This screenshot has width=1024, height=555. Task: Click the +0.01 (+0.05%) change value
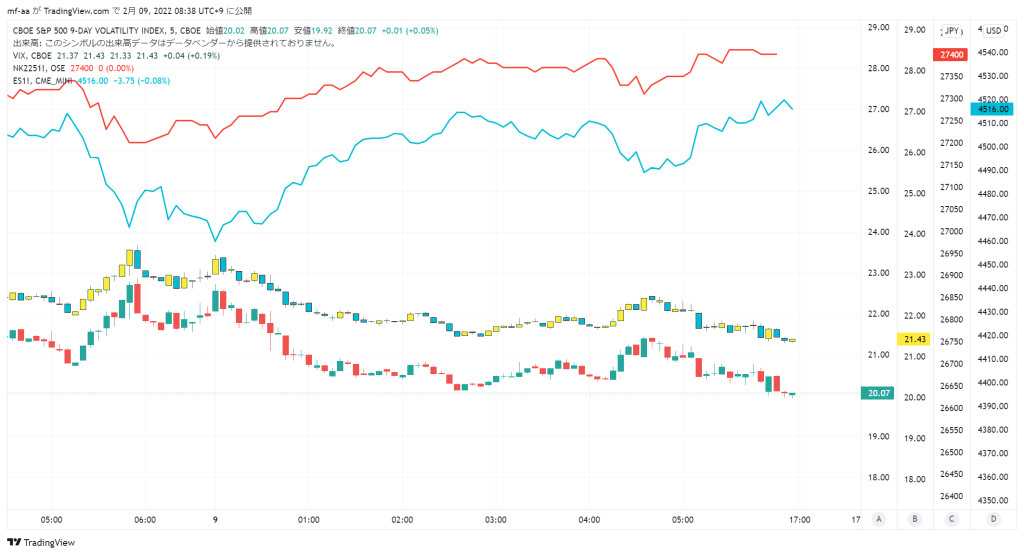410,31
